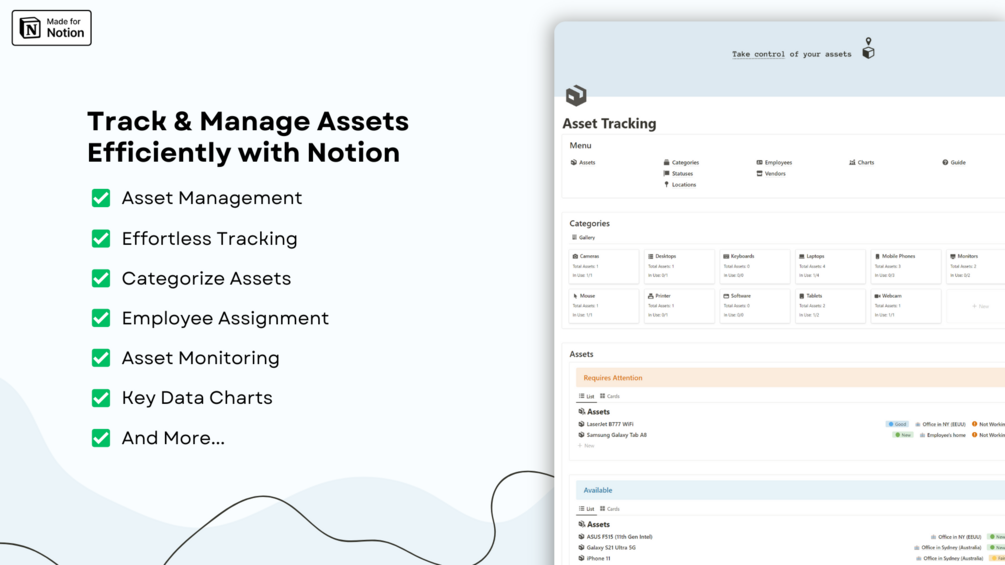Click the And More green checkbox
Image resolution: width=1005 pixels, height=565 pixels.
pos(101,438)
